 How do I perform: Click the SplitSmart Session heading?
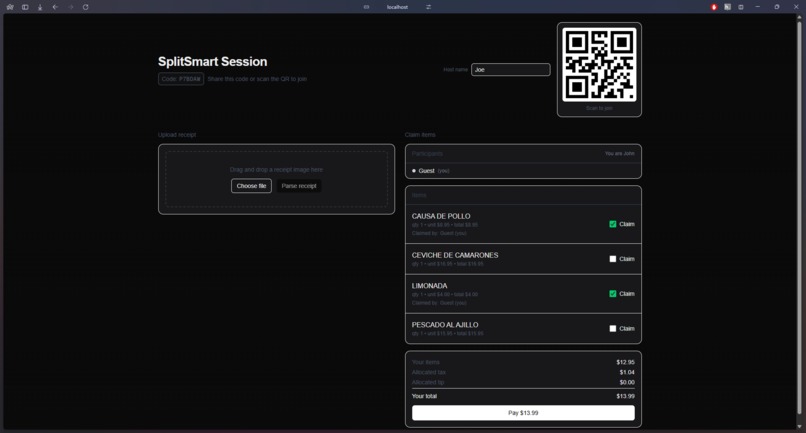coord(212,62)
